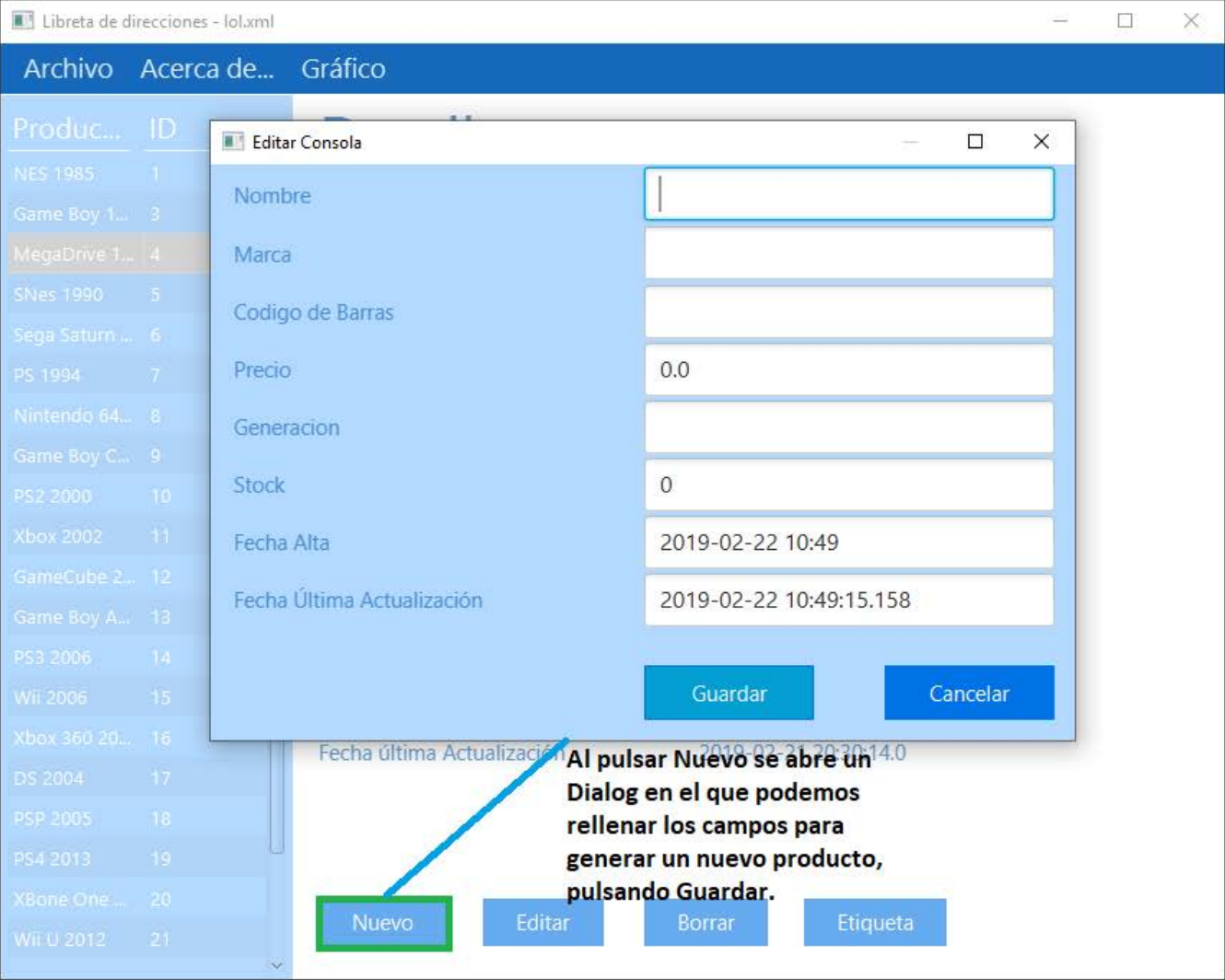The width and height of the screenshot is (1225, 980).
Task: Click the ID column header
Action: coord(162,129)
